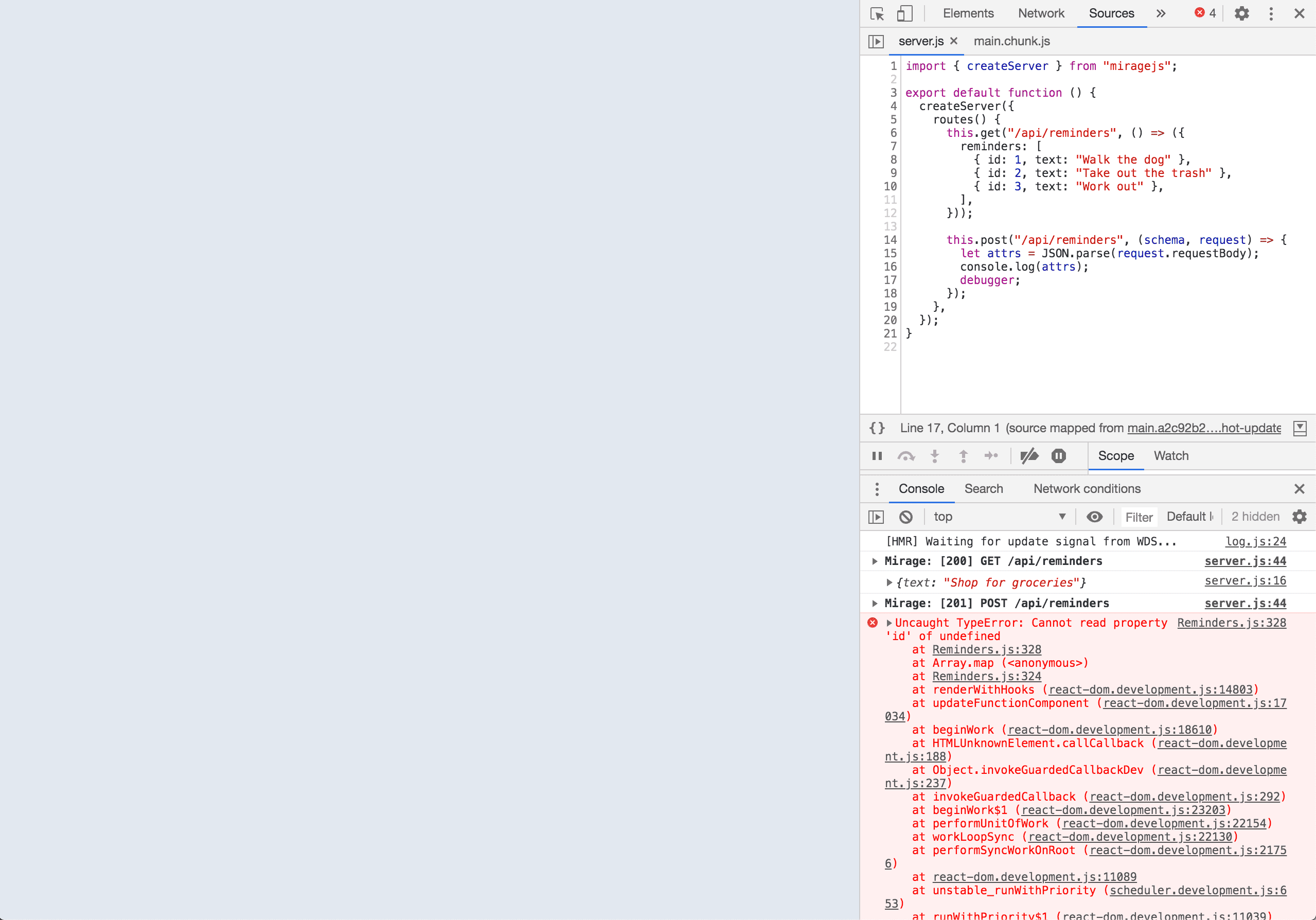Focus the console Filter field
Image resolution: width=1316 pixels, height=920 pixels.
tap(1139, 517)
